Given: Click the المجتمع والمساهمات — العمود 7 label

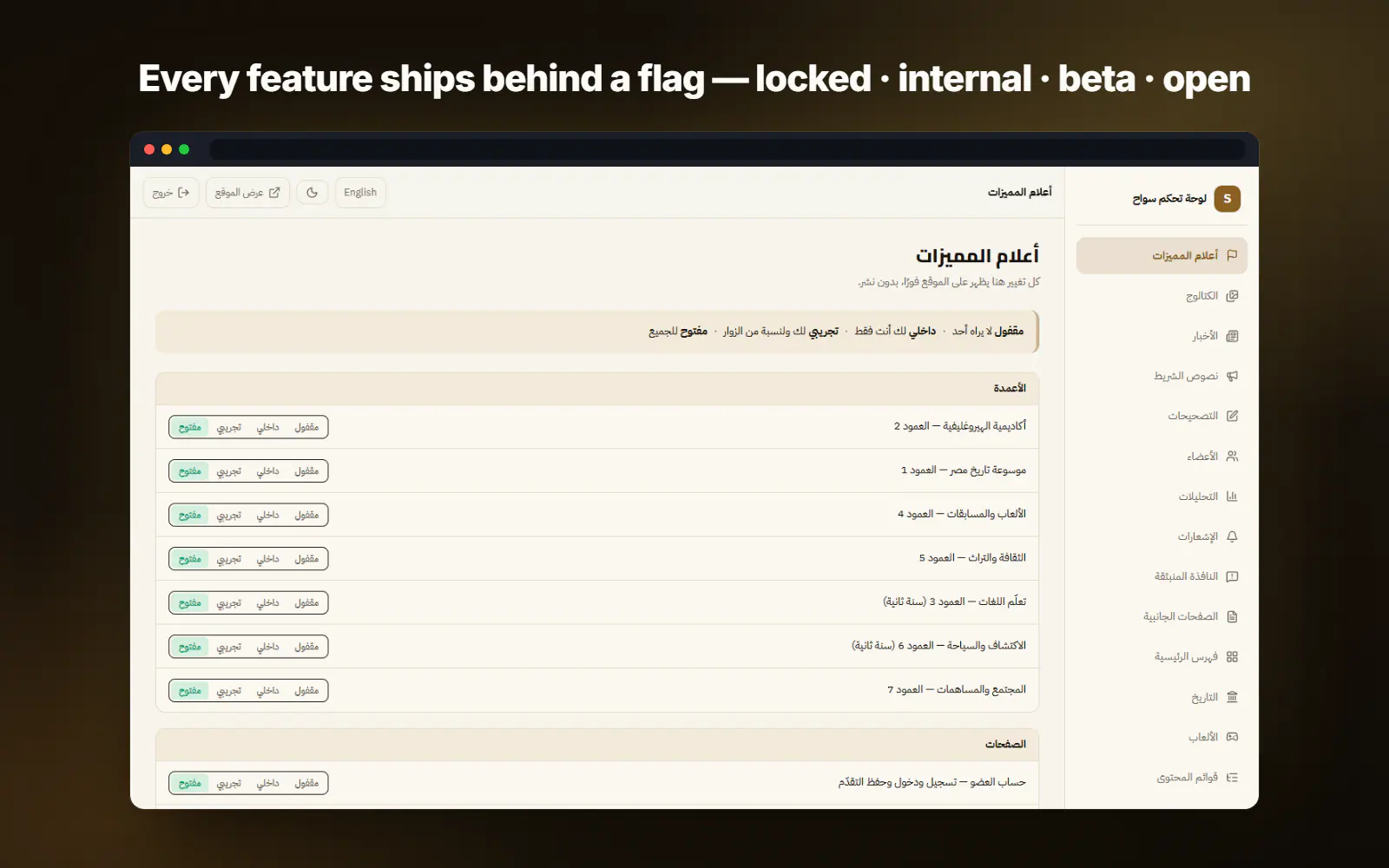Looking at the screenshot, I should 957,690.
